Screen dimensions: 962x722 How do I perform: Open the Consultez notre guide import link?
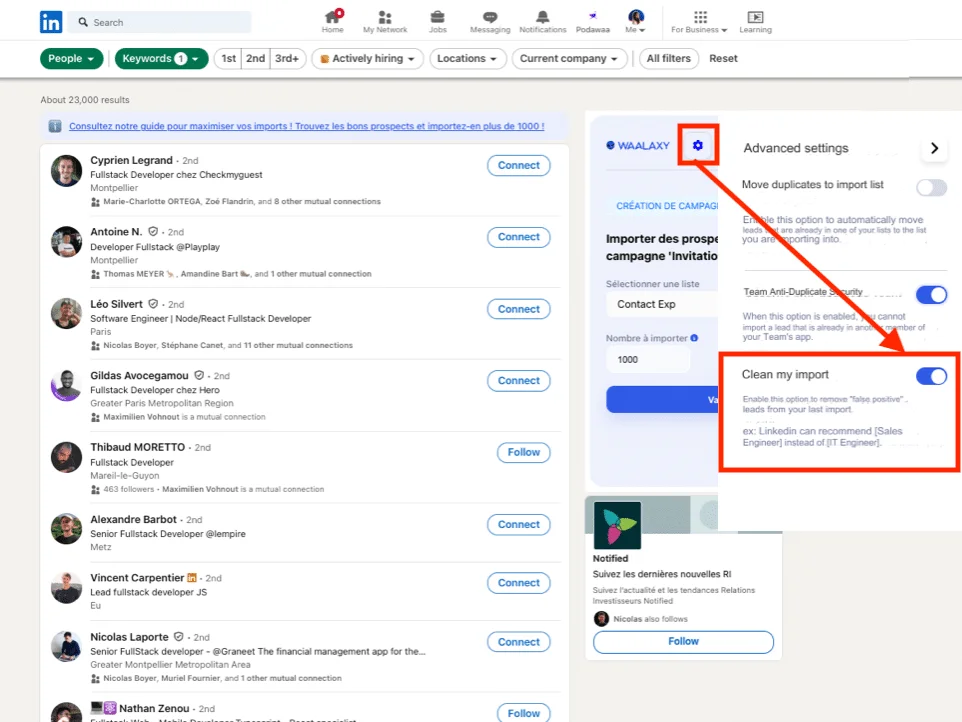(306, 126)
